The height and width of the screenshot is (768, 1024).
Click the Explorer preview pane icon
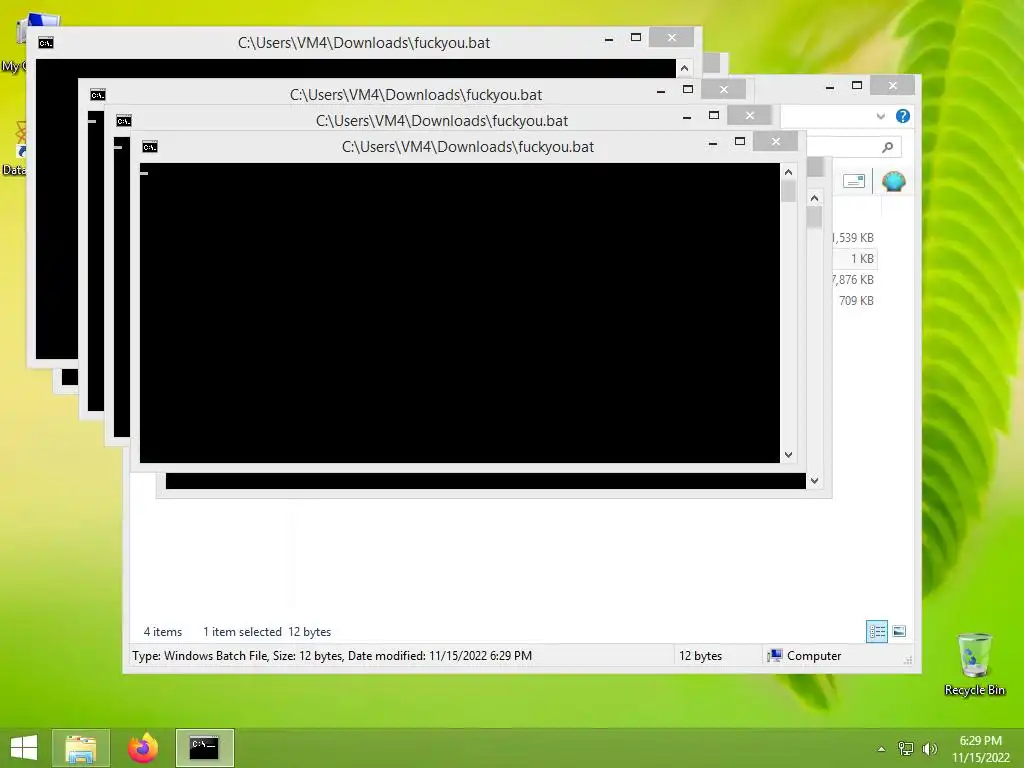coord(853,181)
